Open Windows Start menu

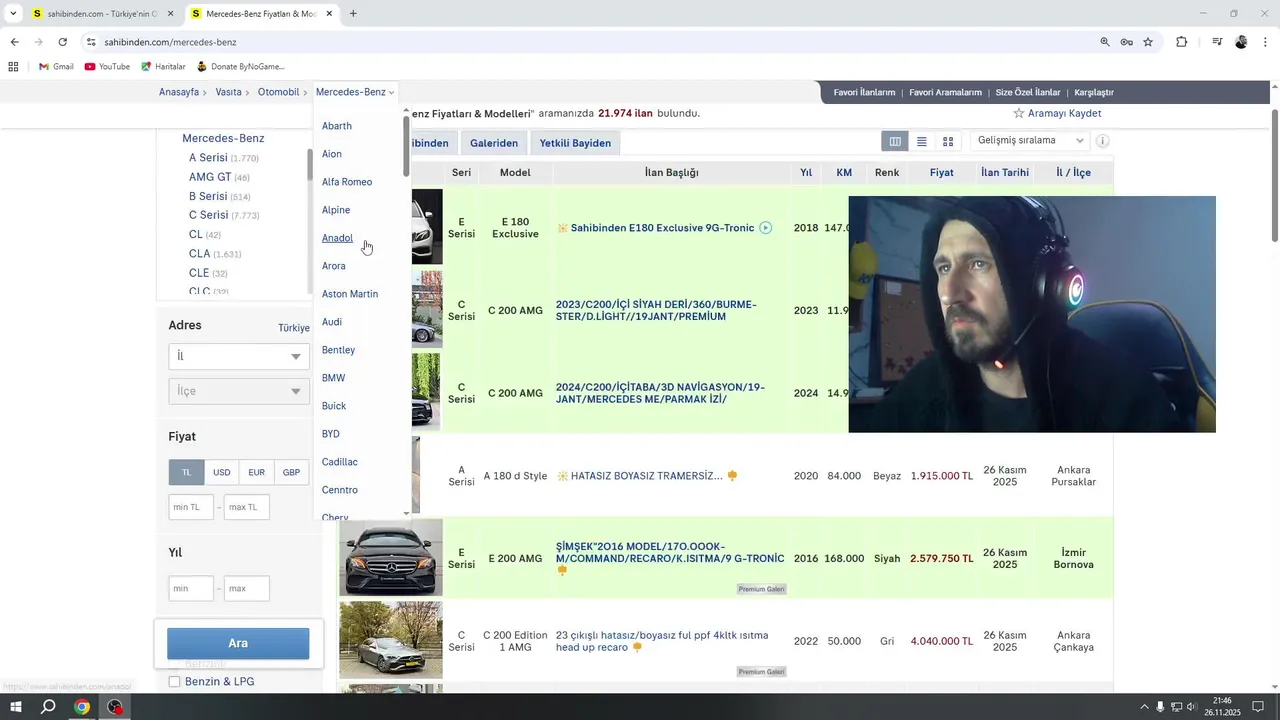click(x=15, y=707)
